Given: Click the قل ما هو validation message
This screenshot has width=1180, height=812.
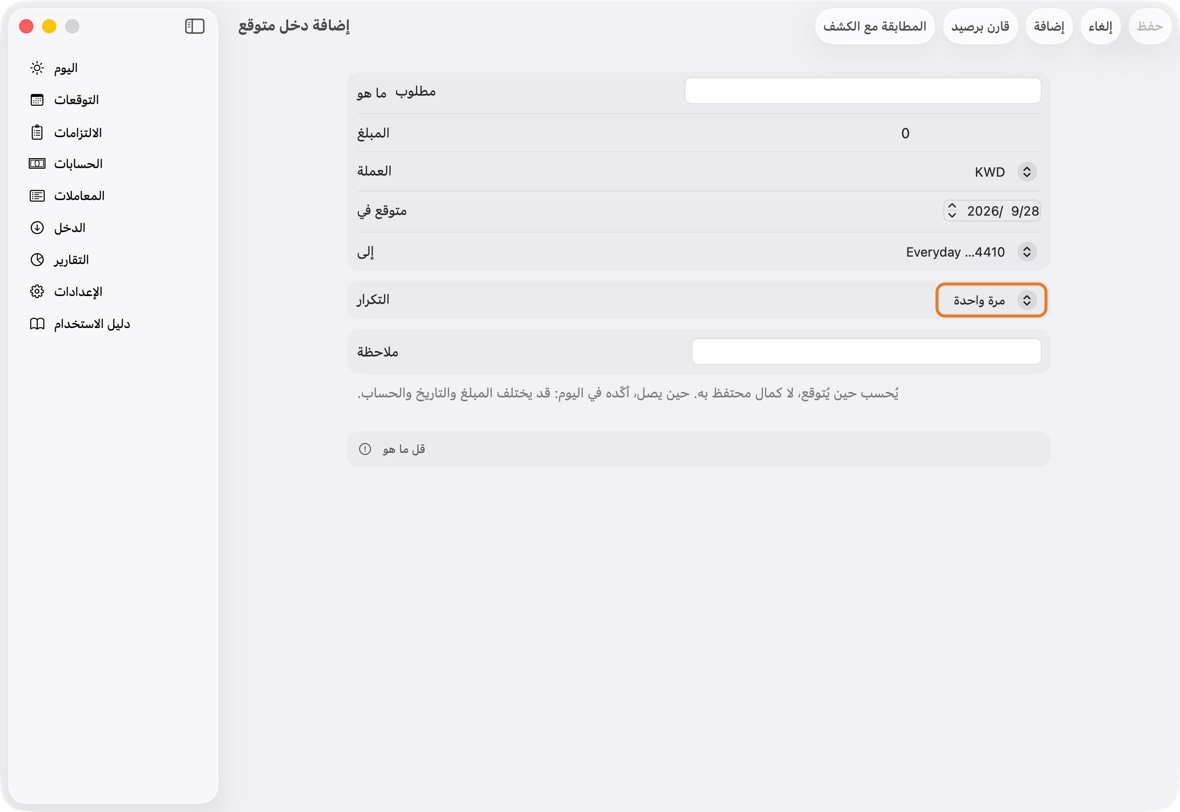Looking at the screenshot, I should (403, 449).
